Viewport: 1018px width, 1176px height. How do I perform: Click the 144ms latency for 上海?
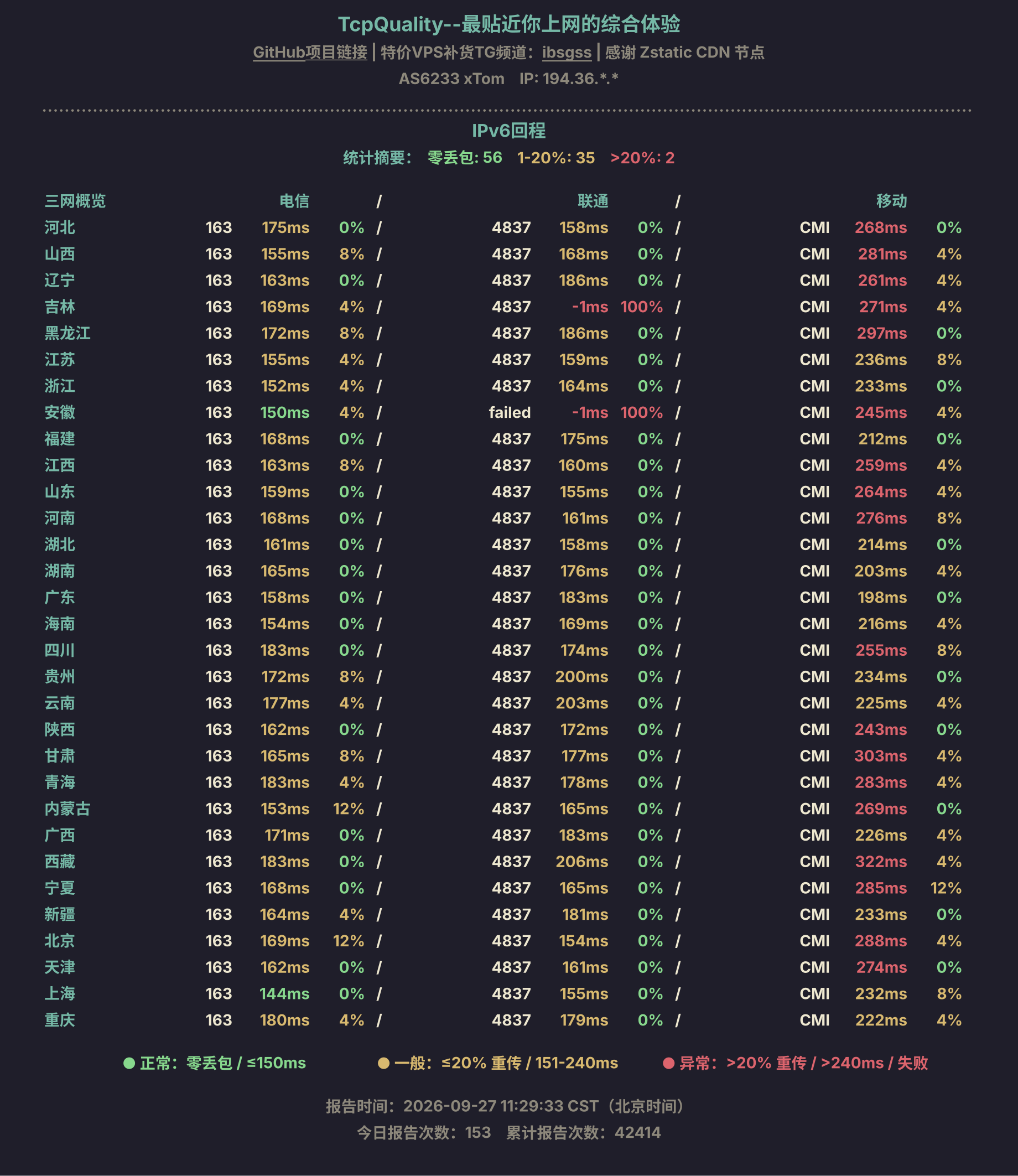[x=284, y=993]
